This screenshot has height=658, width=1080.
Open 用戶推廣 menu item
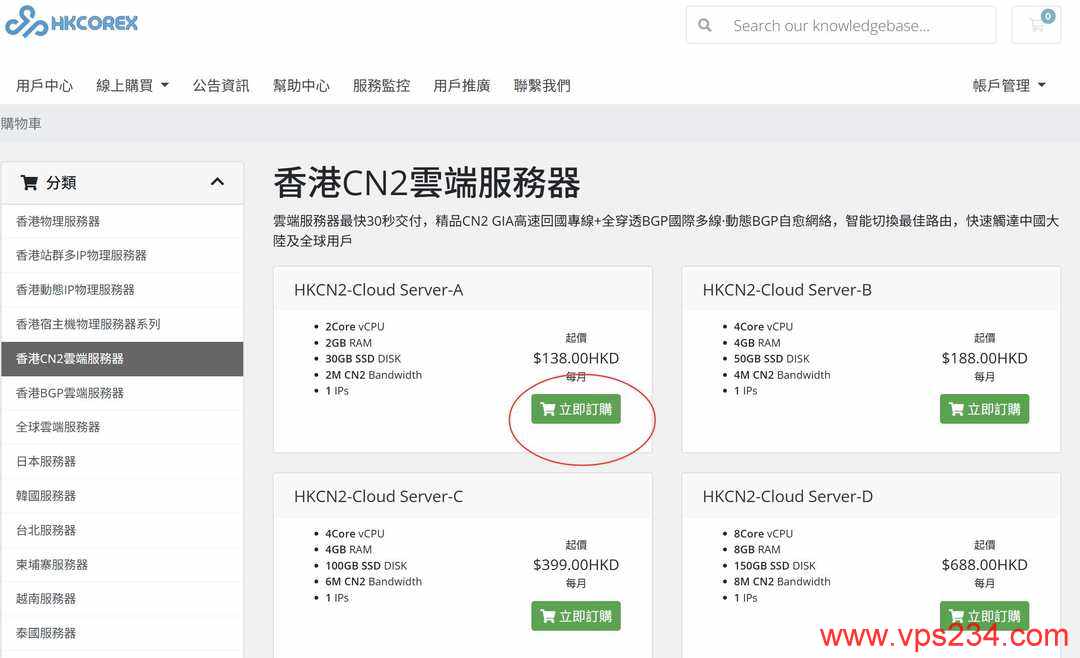tap(461, 85)
